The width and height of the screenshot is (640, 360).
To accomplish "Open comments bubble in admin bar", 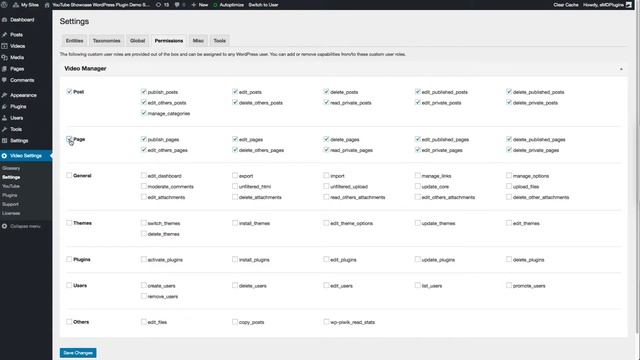I will coord(180,5).
